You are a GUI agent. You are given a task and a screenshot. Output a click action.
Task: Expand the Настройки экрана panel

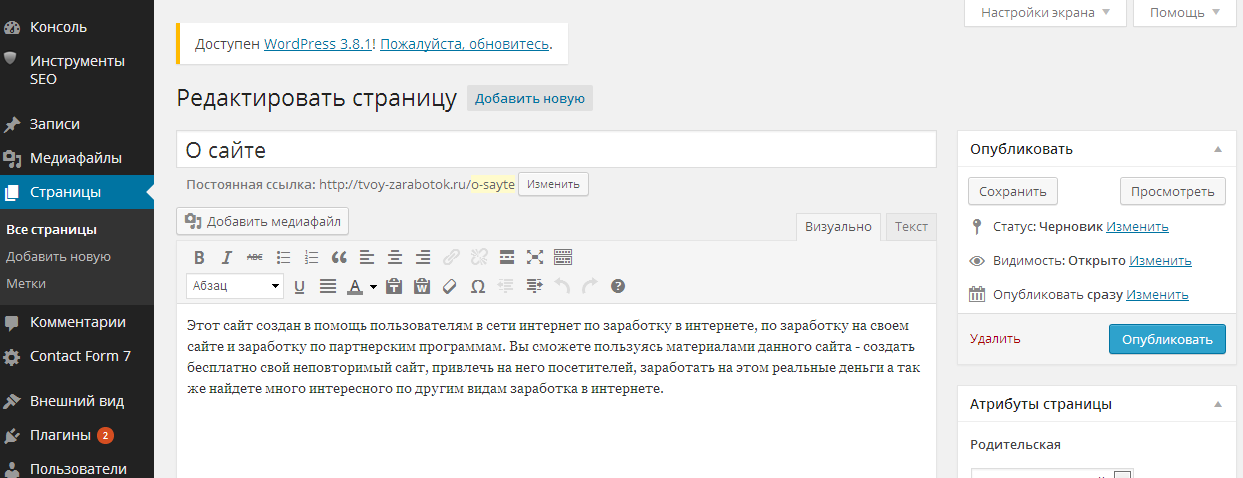1045,13
